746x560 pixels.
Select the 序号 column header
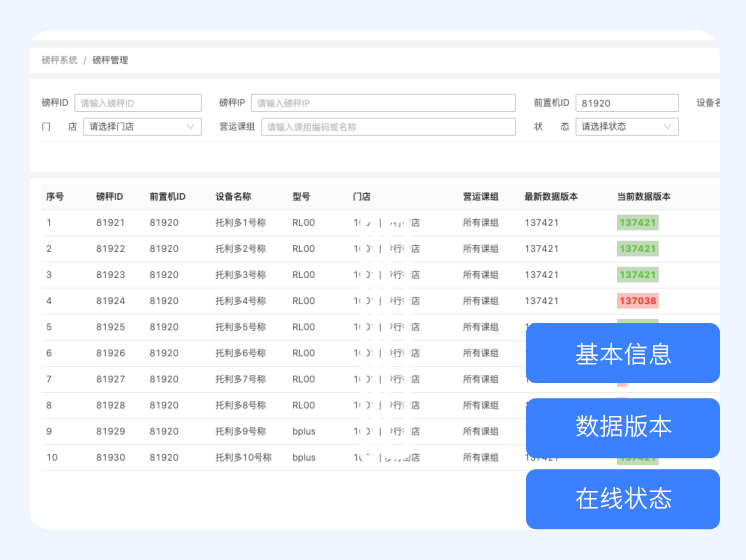point(55,196)
